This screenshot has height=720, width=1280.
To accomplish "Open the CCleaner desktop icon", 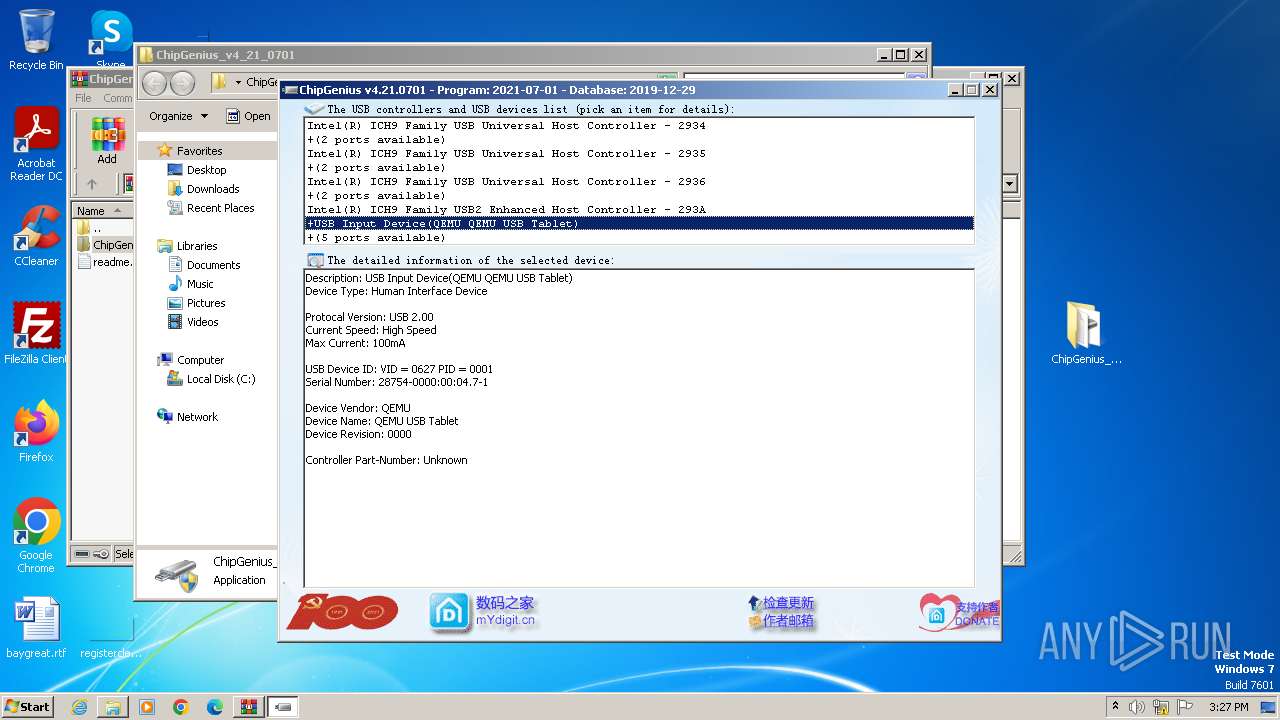I will click(x=36, y=236).
